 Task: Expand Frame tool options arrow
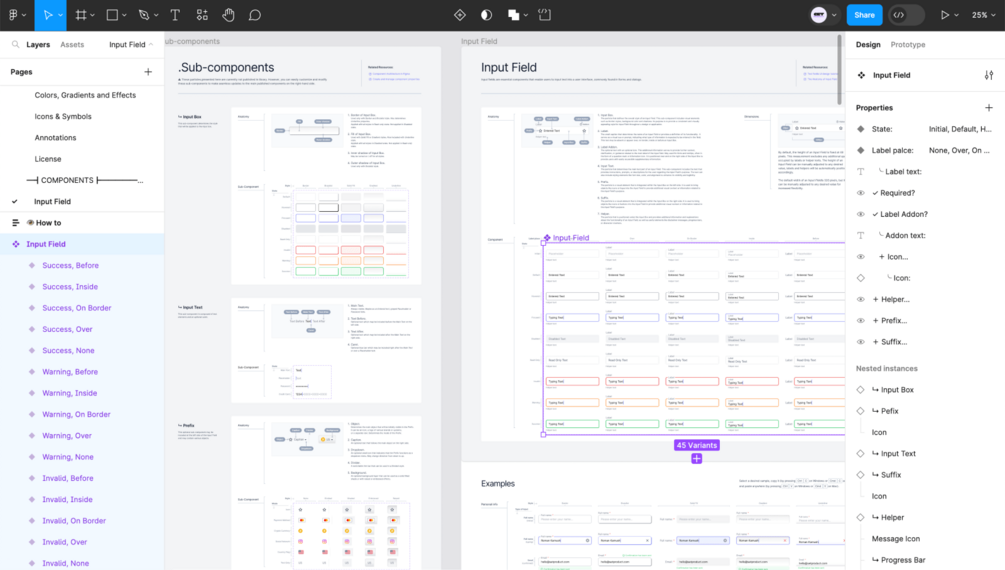[92, 15]
